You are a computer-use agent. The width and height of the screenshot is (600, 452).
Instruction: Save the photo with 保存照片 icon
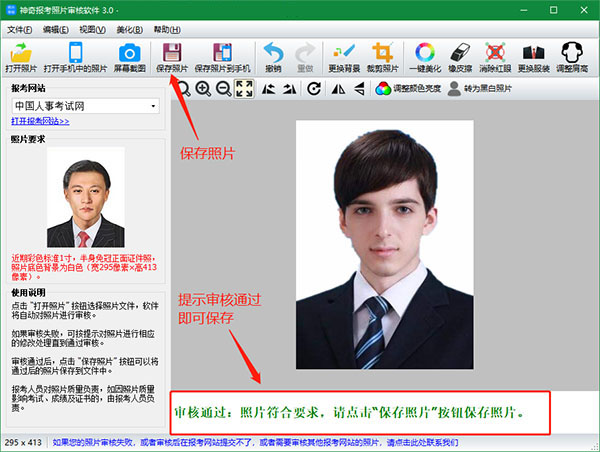171,58
